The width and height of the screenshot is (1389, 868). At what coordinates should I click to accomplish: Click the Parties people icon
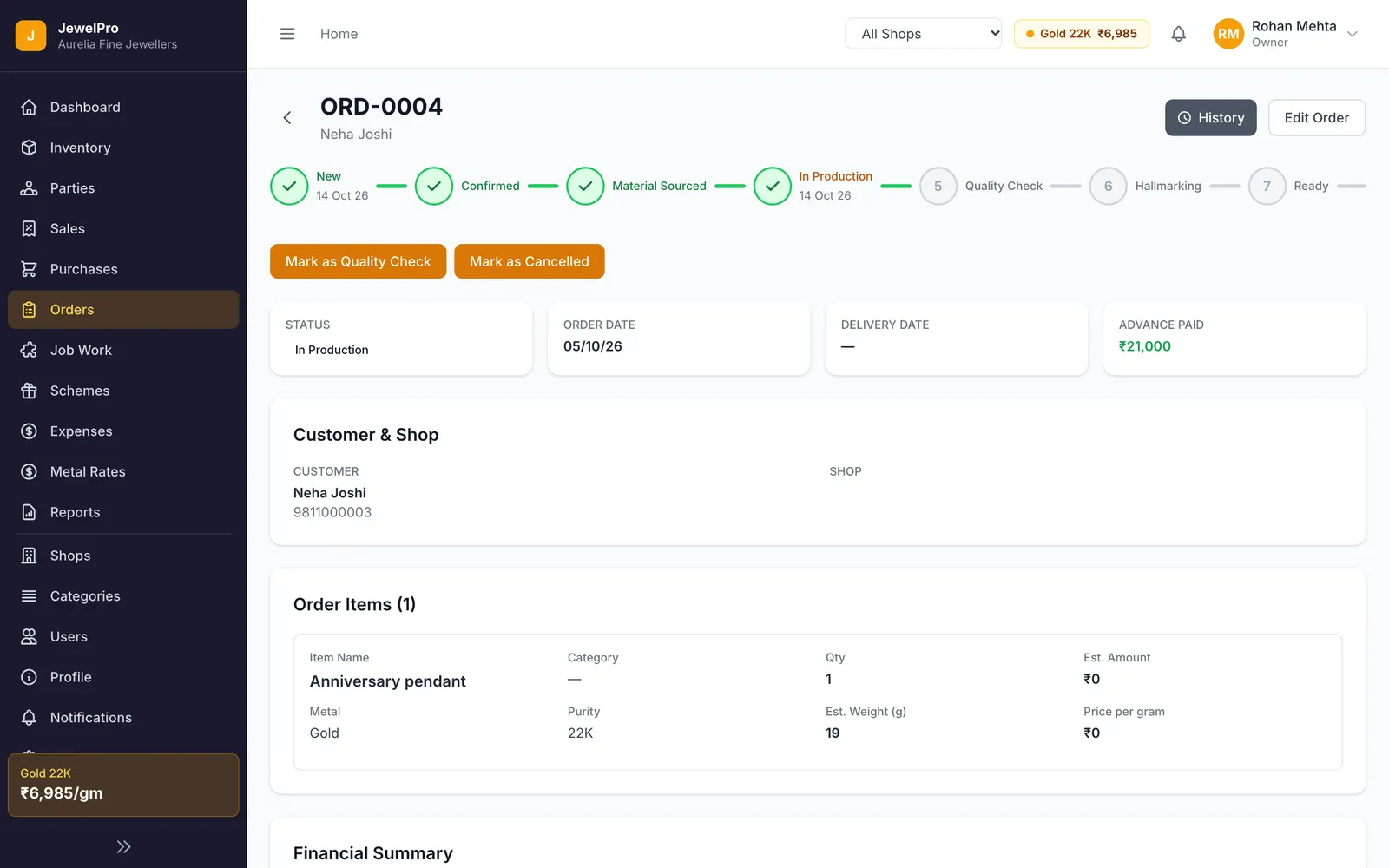pyautogui.click(x=29, y=188)
